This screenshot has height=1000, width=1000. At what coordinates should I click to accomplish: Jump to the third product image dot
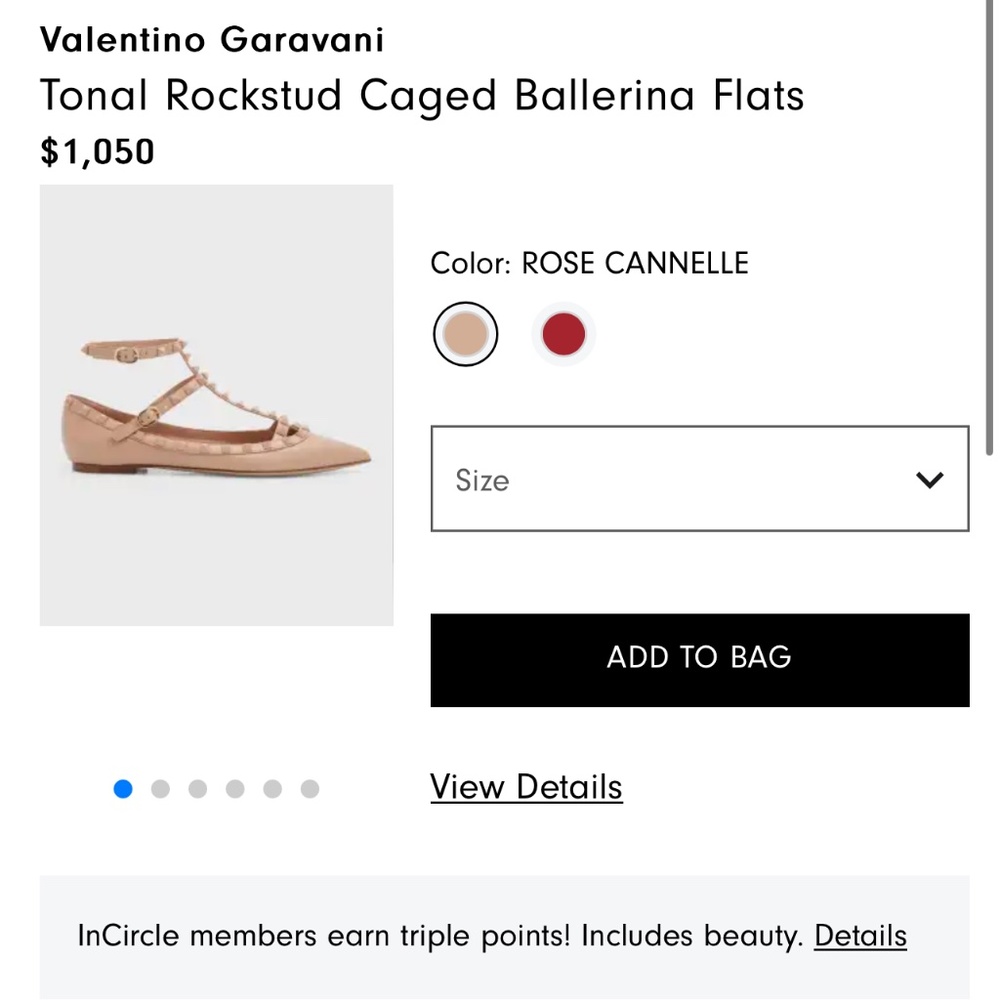[197, 789]
